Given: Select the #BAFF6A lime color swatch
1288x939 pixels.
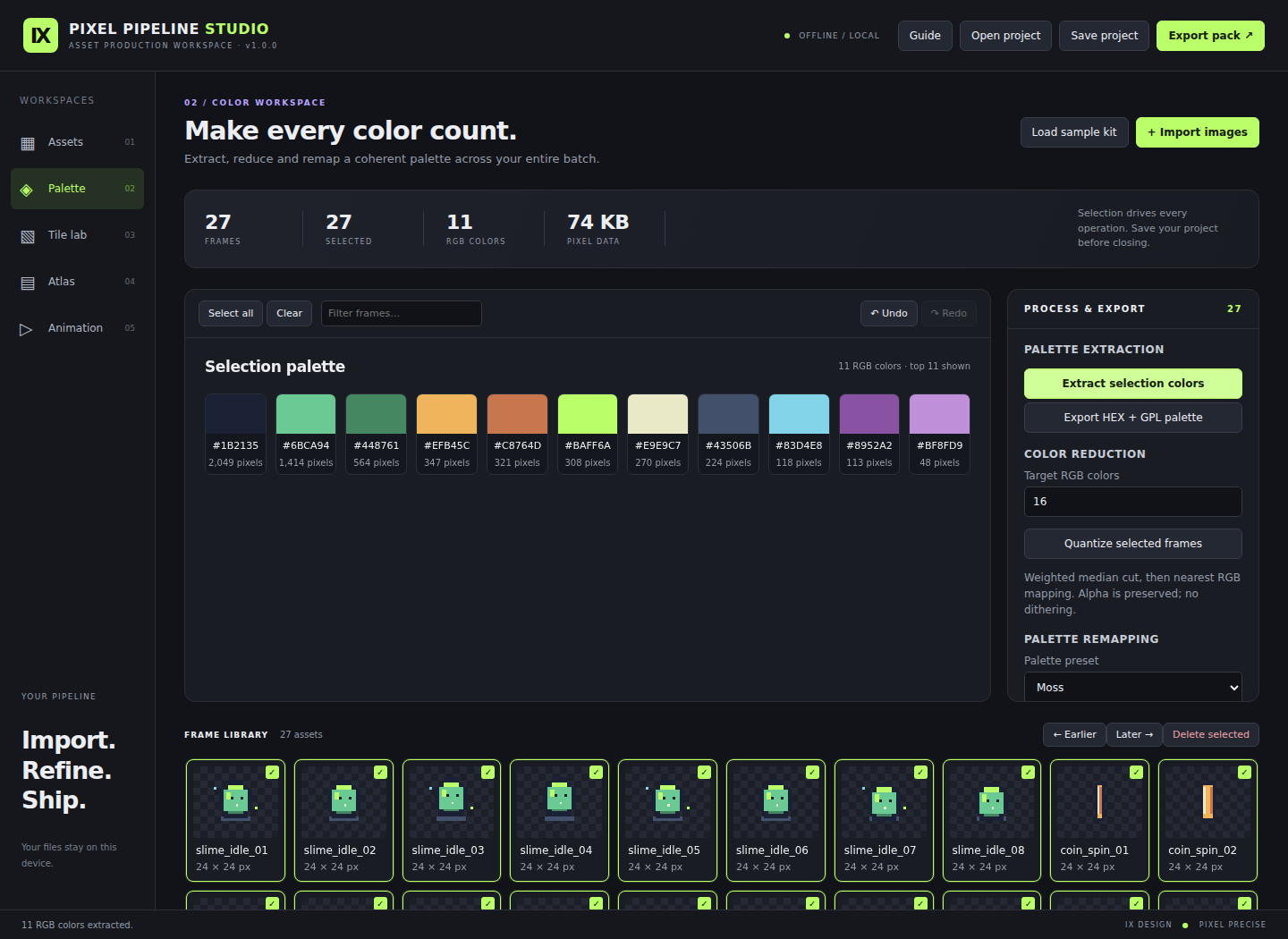Looking at the screenshot, I should [588, 434].
